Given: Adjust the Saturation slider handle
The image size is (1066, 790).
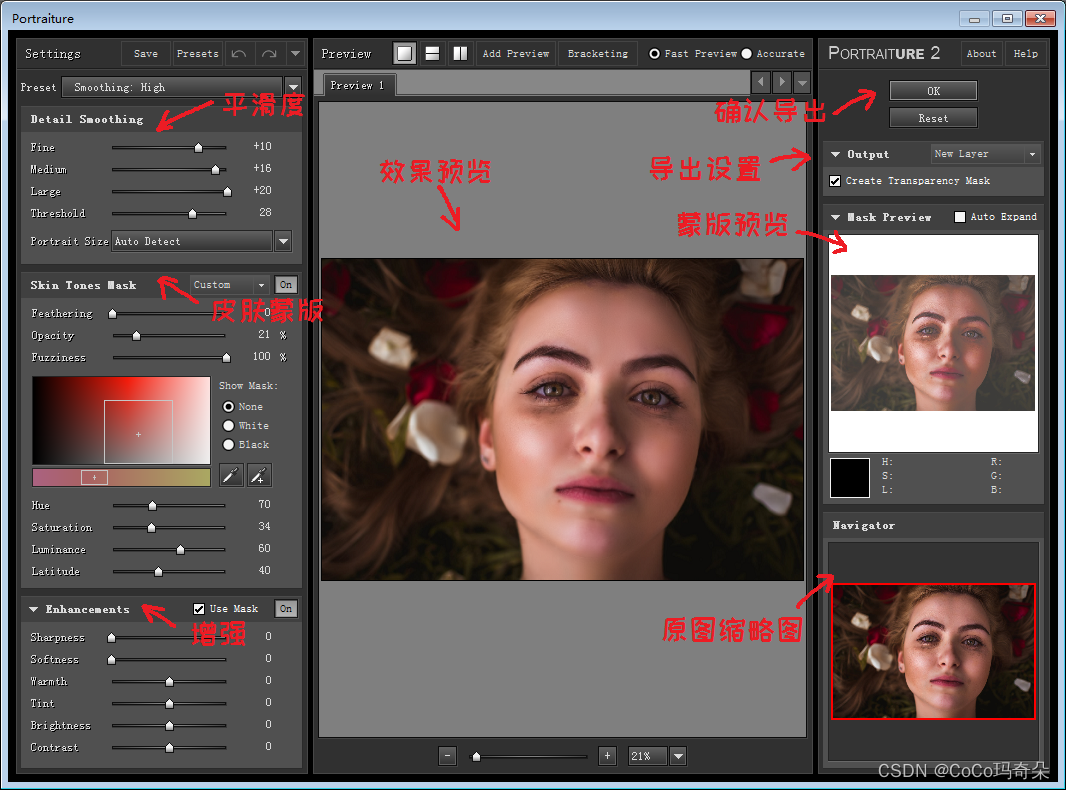Looking at the screenshot, I should click(152, 528).
